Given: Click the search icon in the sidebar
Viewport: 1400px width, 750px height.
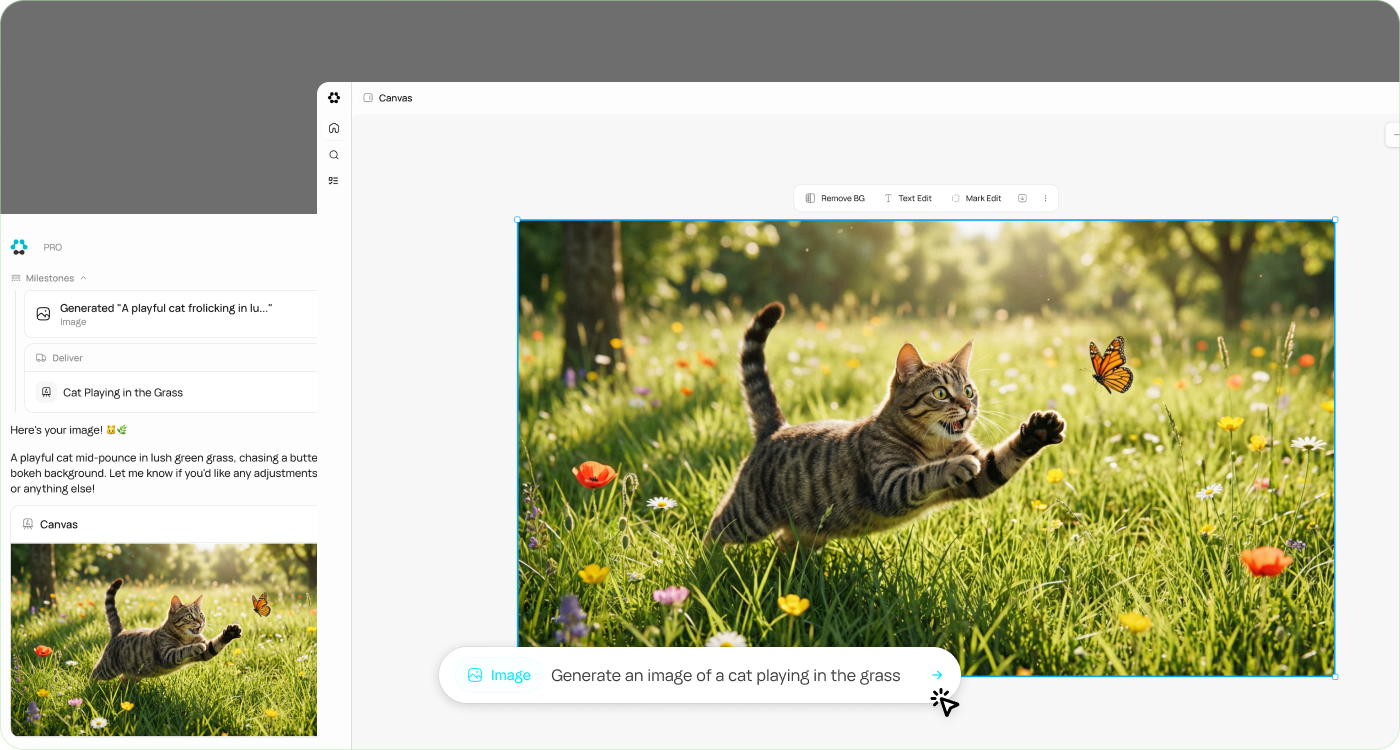Looking at the screenshot, I should point(334,155).
